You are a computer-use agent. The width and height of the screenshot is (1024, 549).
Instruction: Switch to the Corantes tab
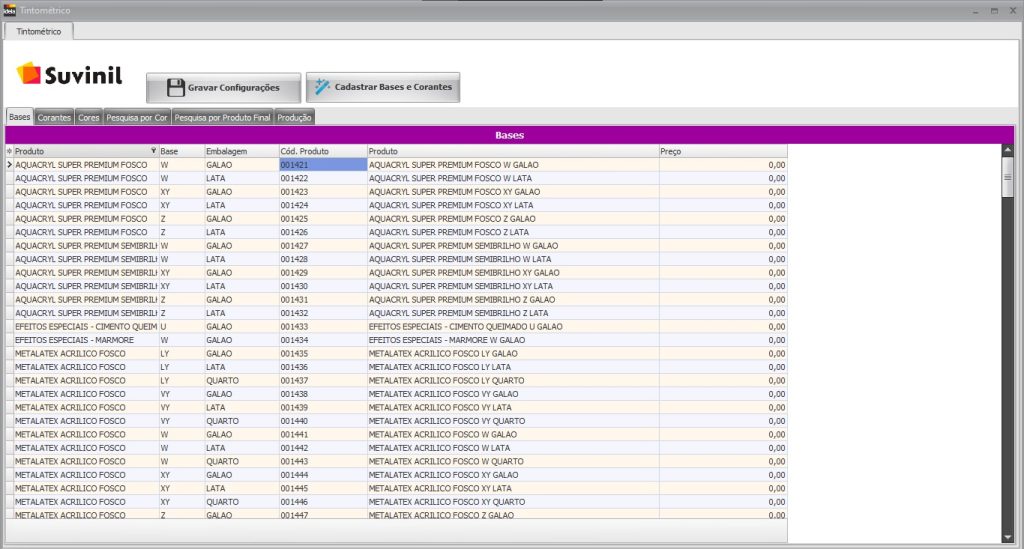[54, 118]
